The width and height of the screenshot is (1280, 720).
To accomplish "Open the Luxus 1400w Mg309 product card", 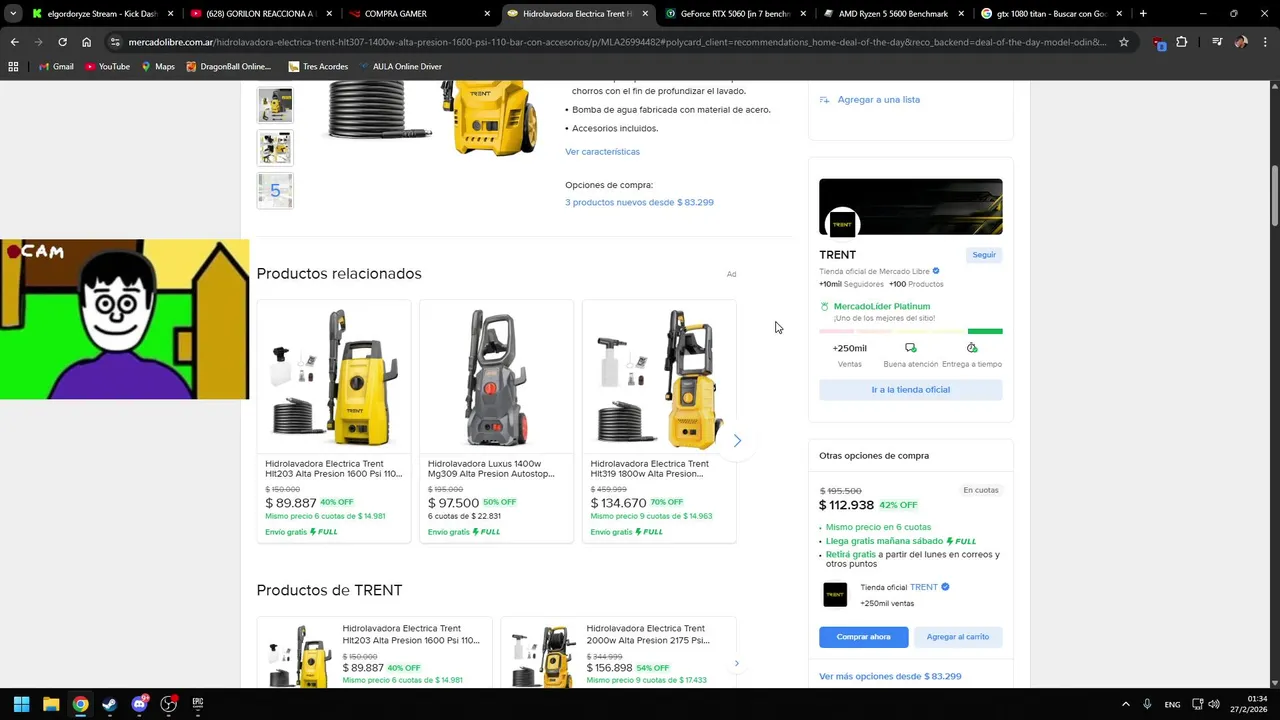I will point(496,421).
